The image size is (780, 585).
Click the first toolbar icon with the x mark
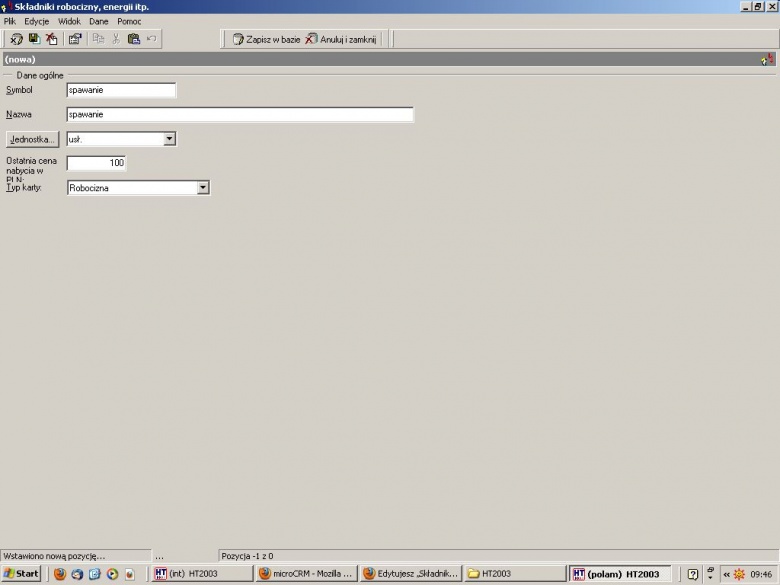point(16,39)
